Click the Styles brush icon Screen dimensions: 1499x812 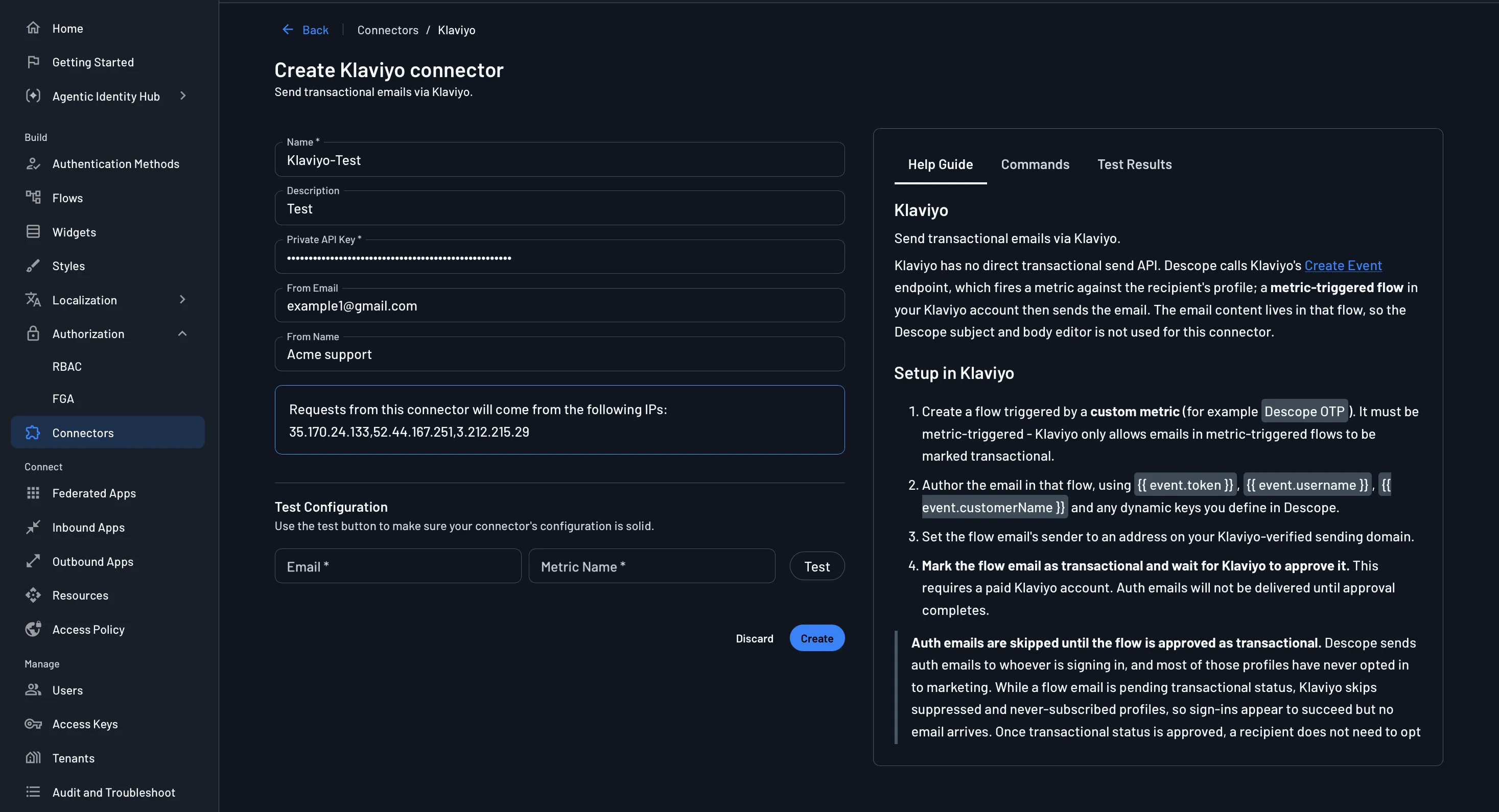33,266
